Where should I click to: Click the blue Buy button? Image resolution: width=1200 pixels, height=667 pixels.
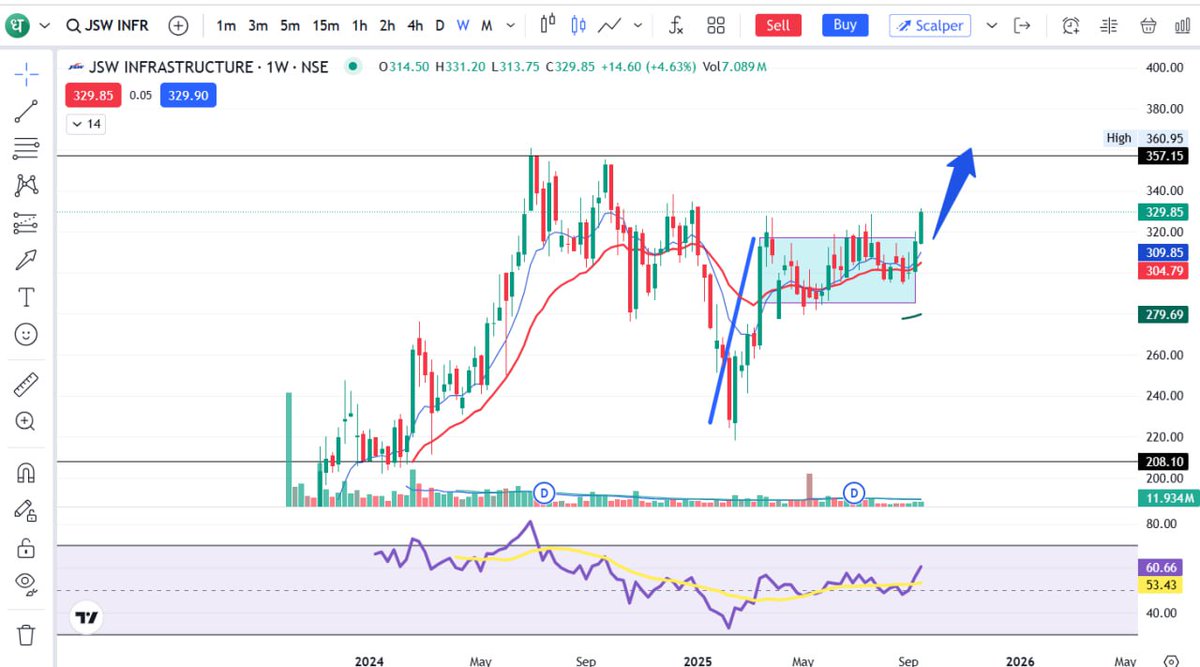pyautogui.click(x=845, y=25)
